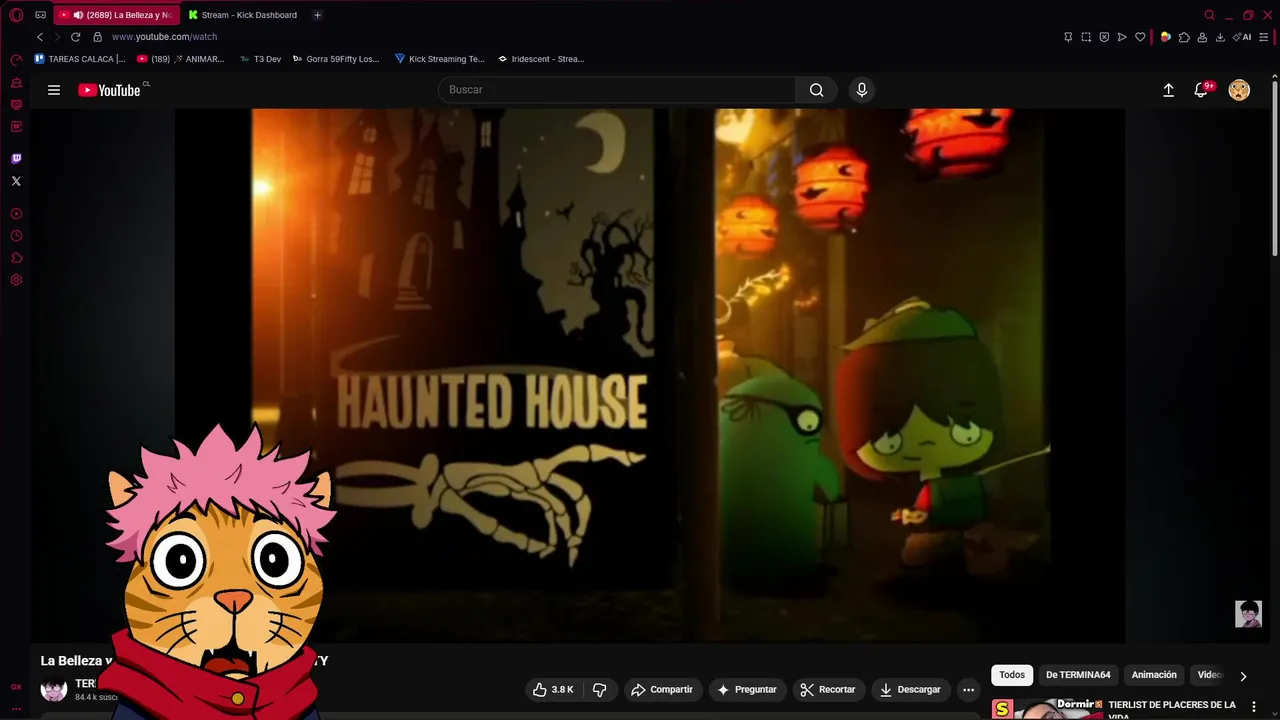
Task: Go to YouTube home via logo
Action: (x=110, y=90)
